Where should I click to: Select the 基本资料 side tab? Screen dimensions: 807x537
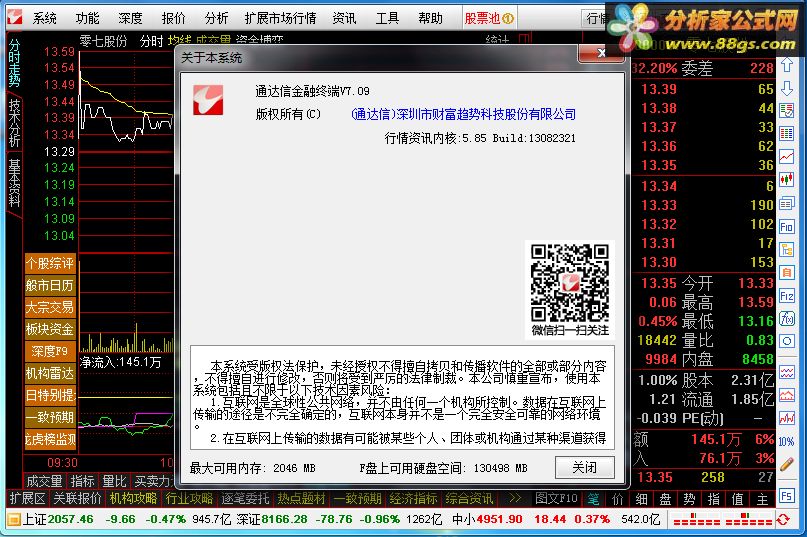coord(14,183)
